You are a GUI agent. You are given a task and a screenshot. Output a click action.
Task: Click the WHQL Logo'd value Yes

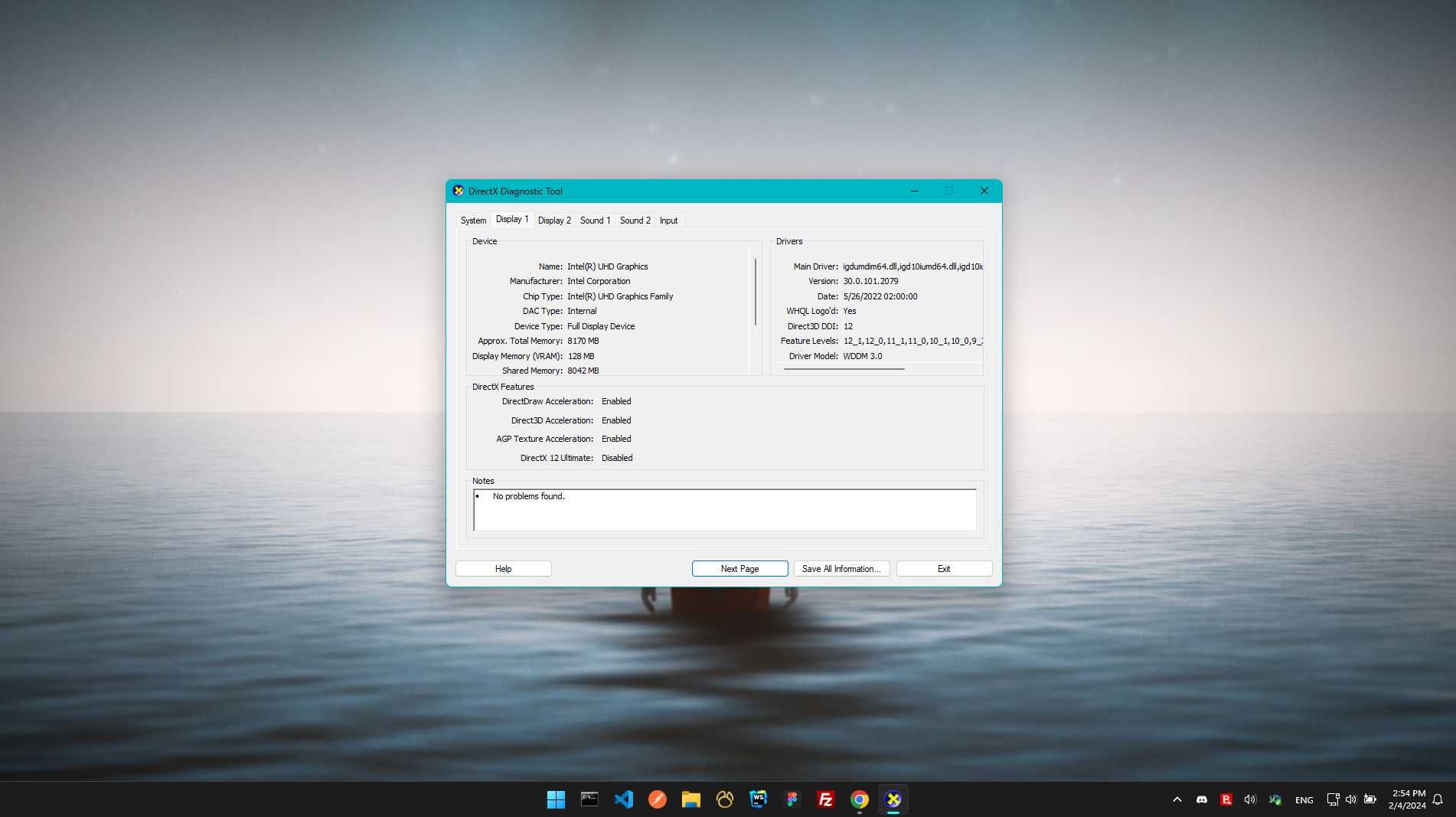pyautogui.click(x=850, y=311)
